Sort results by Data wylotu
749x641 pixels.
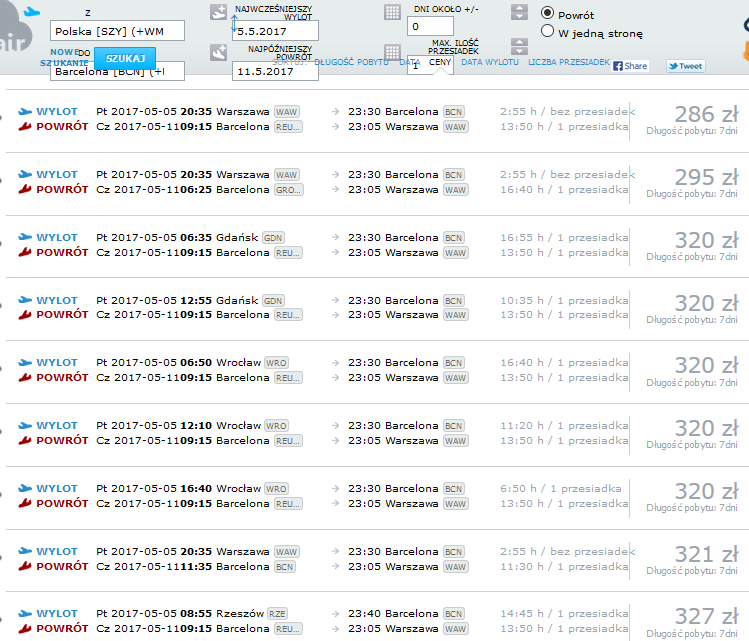pyautogui.click(x=490, y=62)
